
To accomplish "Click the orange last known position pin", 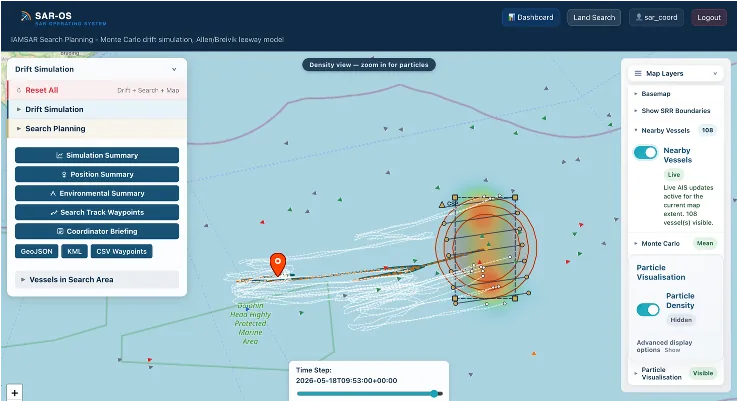I will [x=278, y=264].
